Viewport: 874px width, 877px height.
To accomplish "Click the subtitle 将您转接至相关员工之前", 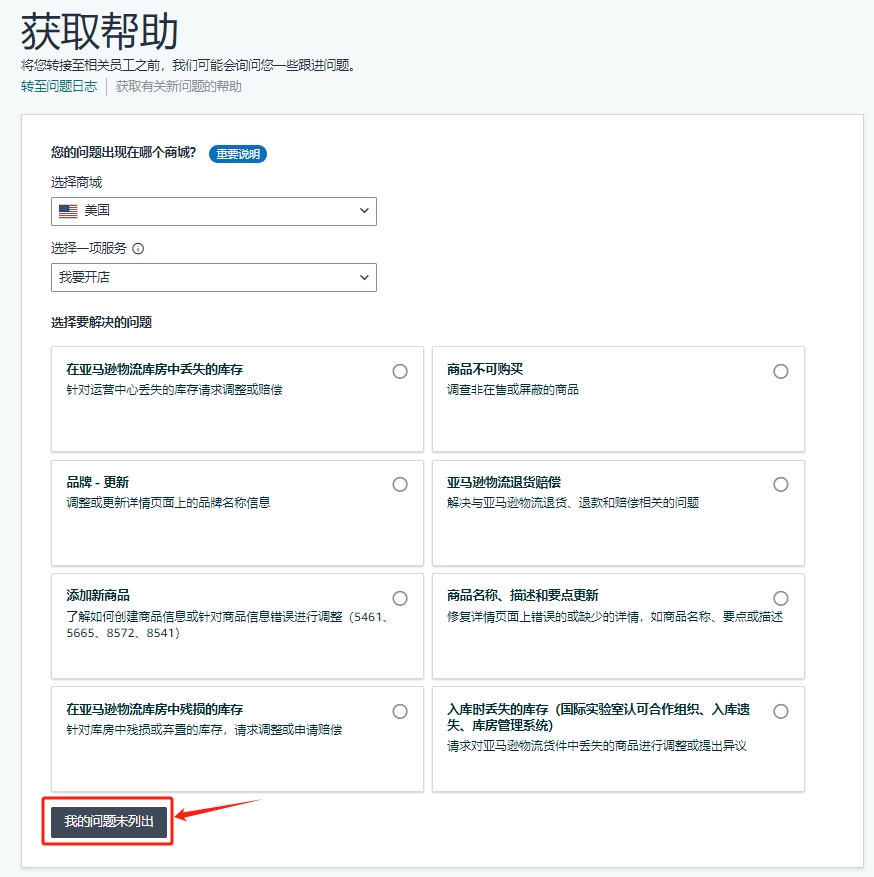I will click(91, 65).
